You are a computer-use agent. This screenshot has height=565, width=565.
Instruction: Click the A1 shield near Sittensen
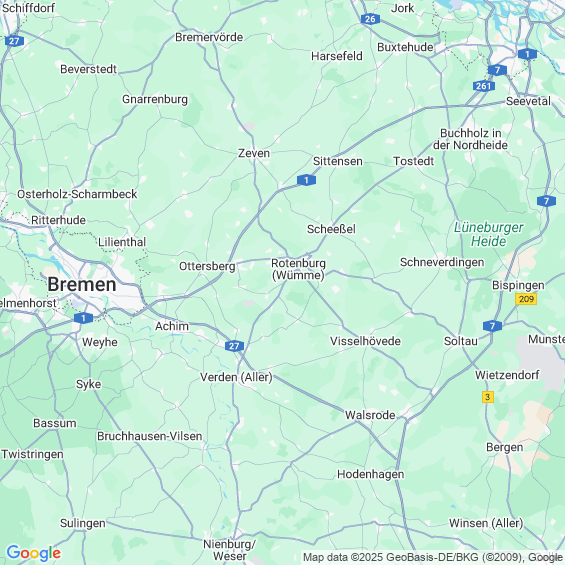coord(306,180)
